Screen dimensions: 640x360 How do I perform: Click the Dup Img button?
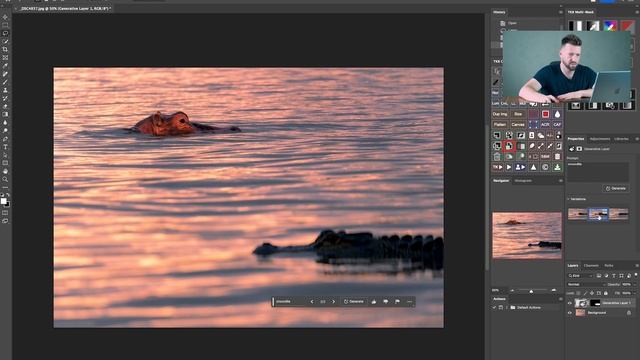[x=500, y=114]
